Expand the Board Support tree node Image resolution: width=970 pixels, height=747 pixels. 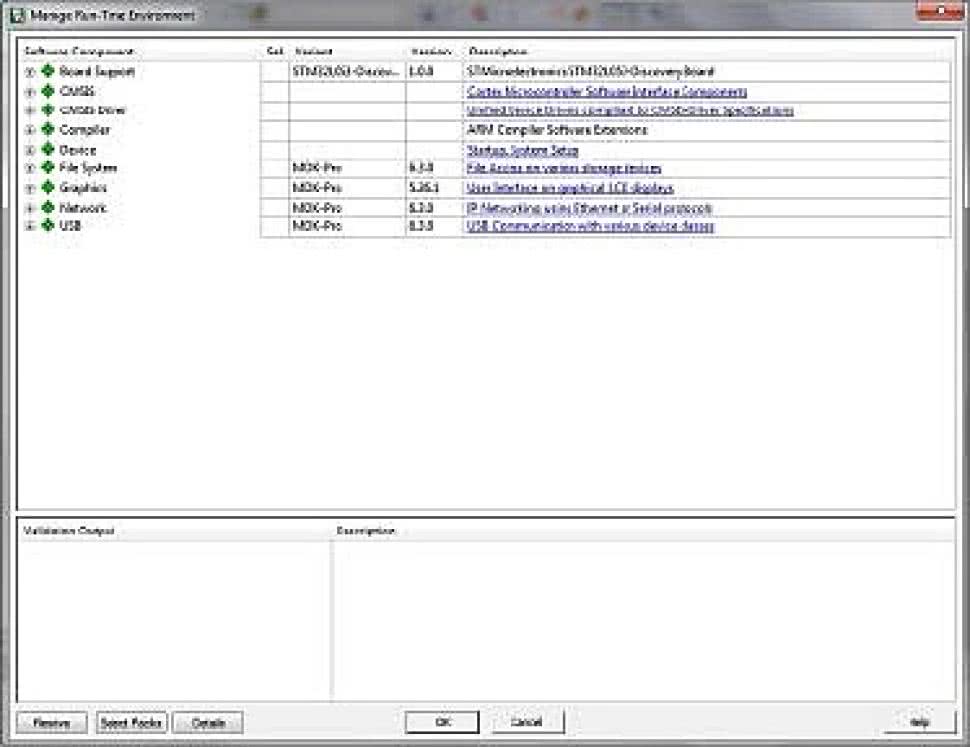point(30,72)
